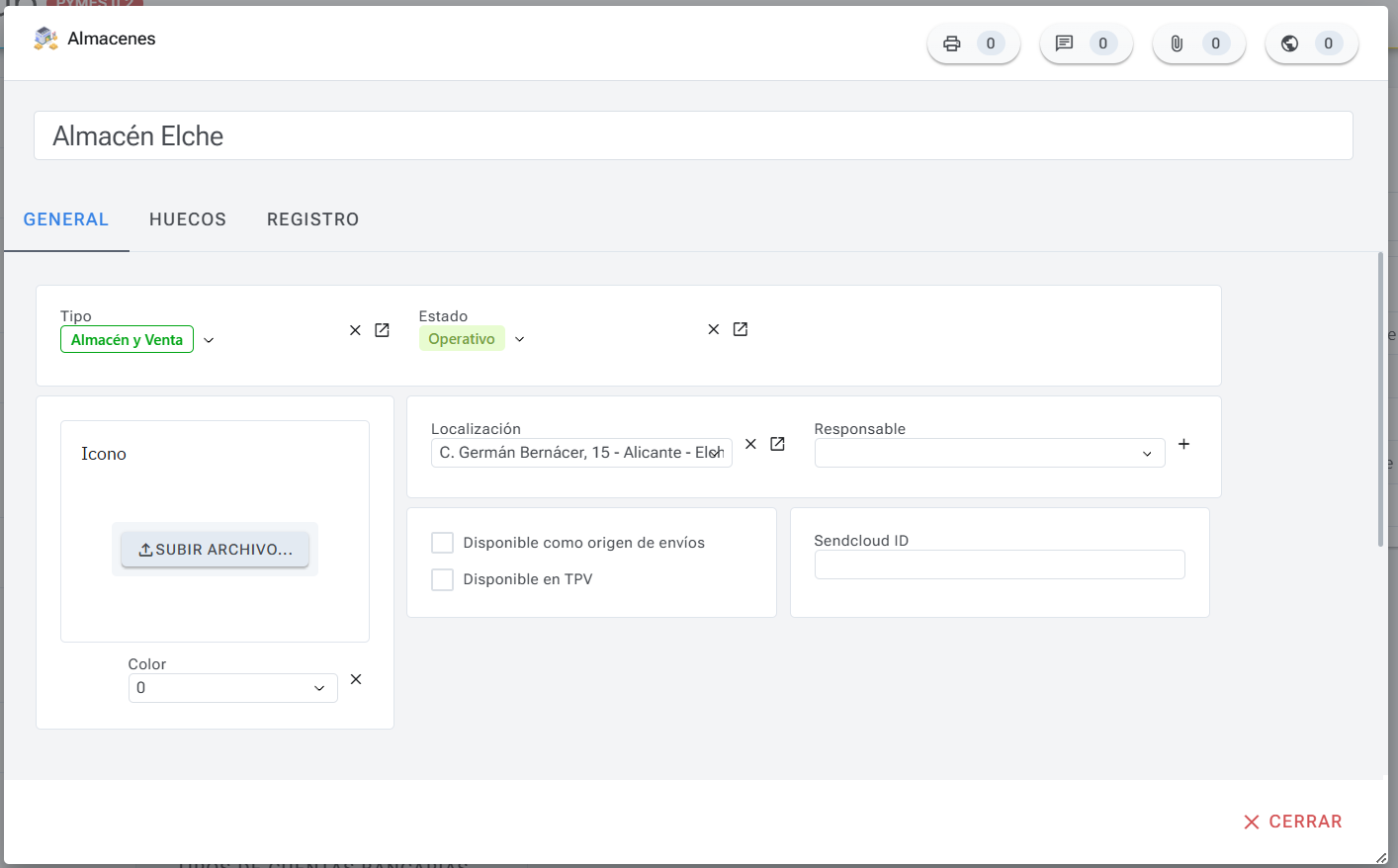Expand the Estado dropdown arrow
Image resolution: width=1398 pixels, height=868 pixels.
coord(520,339)
